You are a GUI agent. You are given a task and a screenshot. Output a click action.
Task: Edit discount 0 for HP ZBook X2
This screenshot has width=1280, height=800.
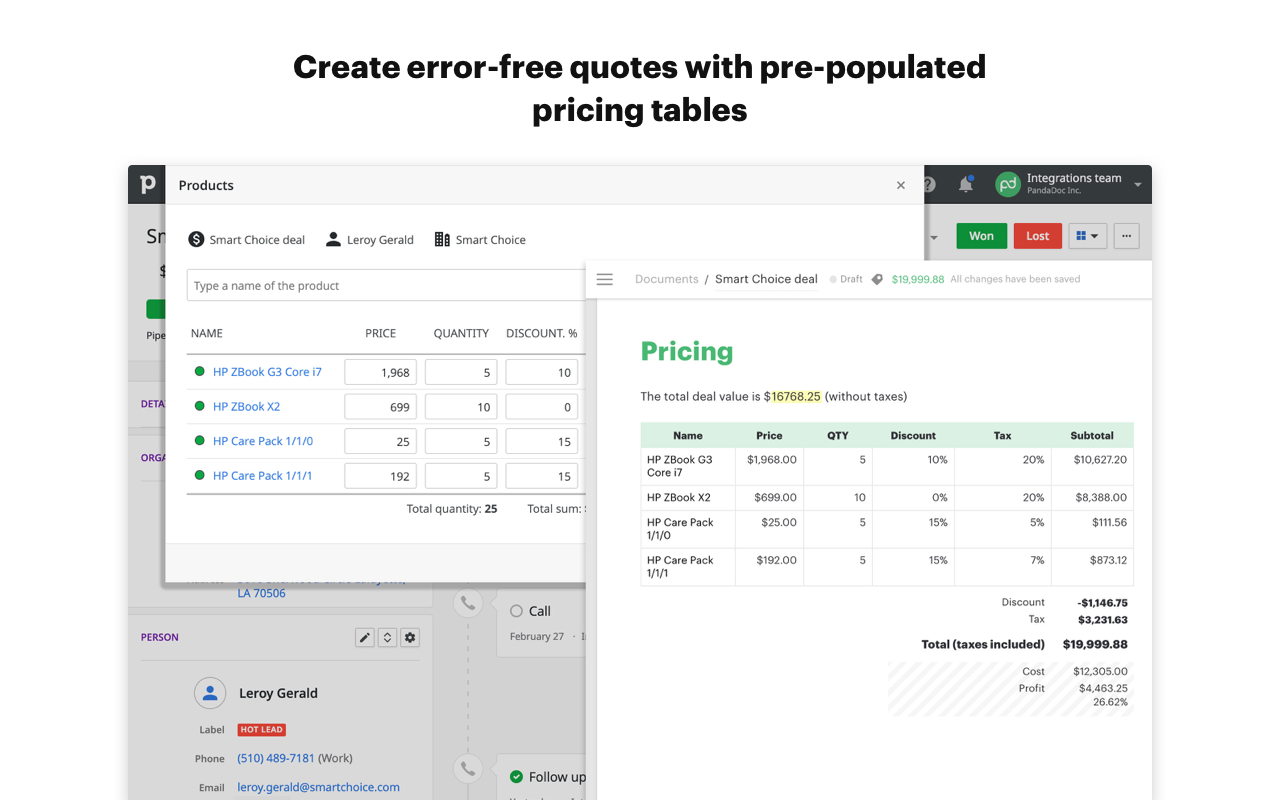tap(542, 407)
